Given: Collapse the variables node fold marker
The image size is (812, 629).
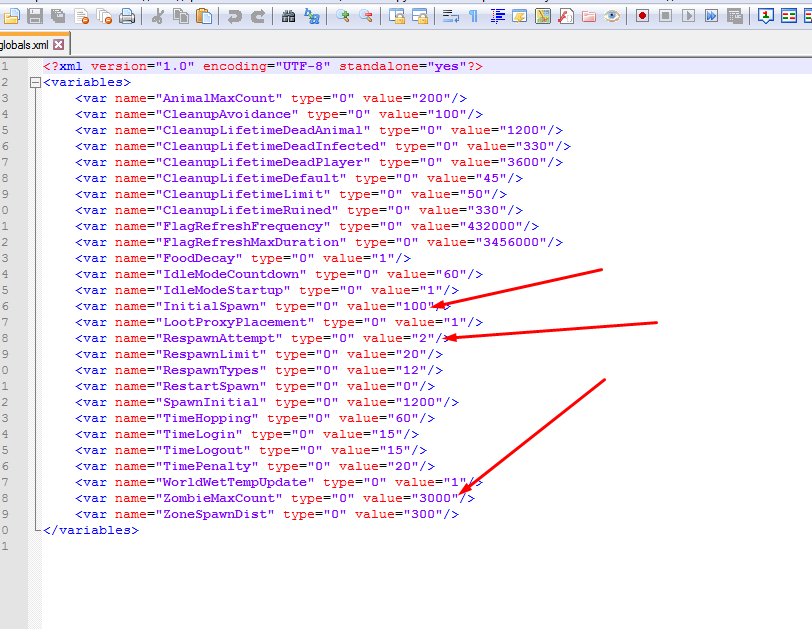Looking at the screenshot, I should (x=35, y=82).
